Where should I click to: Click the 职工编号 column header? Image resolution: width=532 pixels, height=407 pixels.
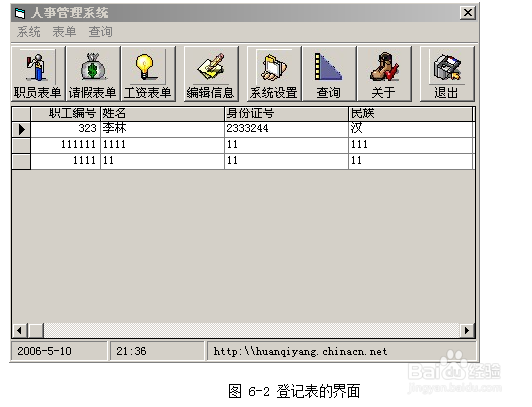point(65,114)
